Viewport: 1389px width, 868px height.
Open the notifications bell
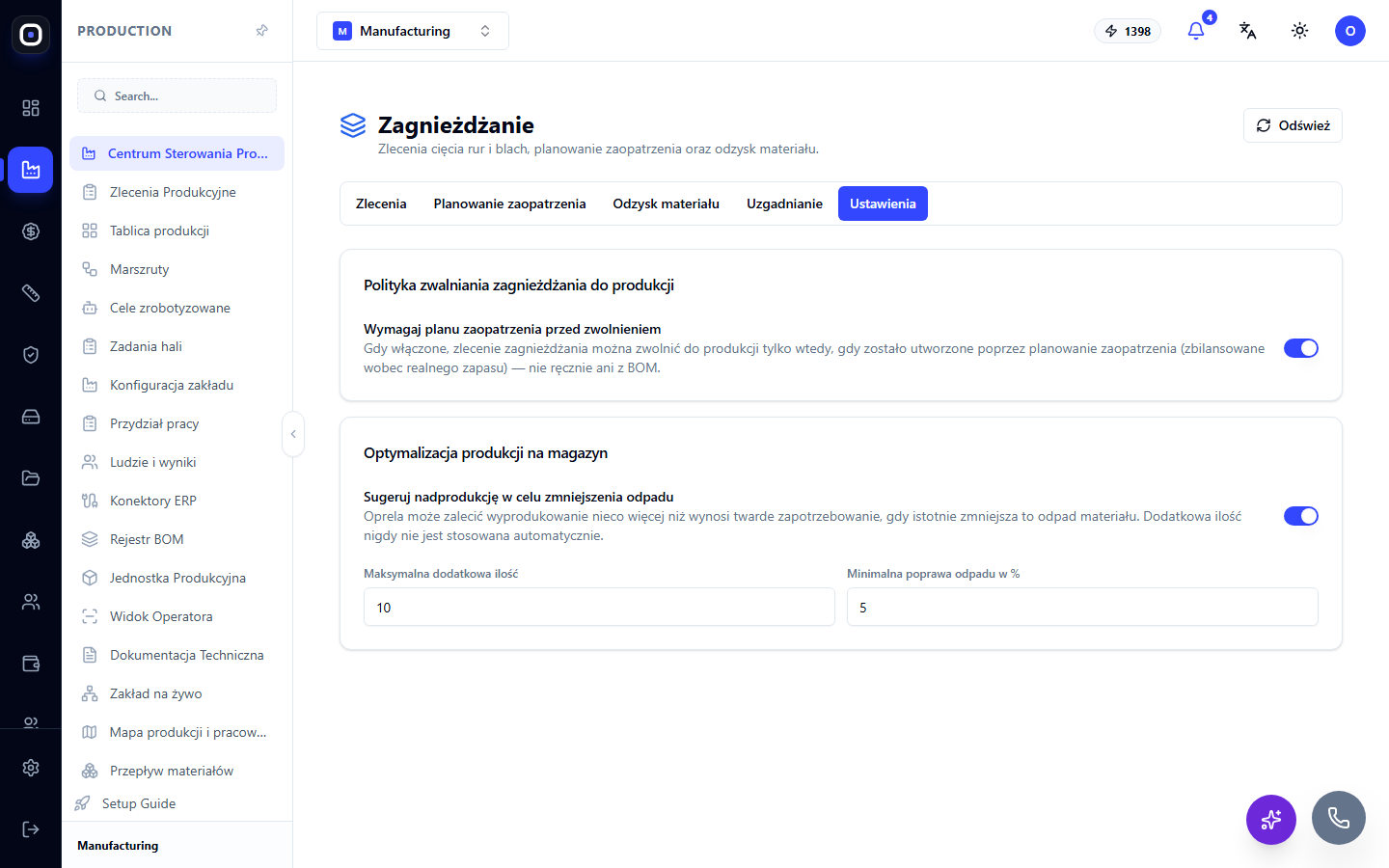pos(1196,31)
